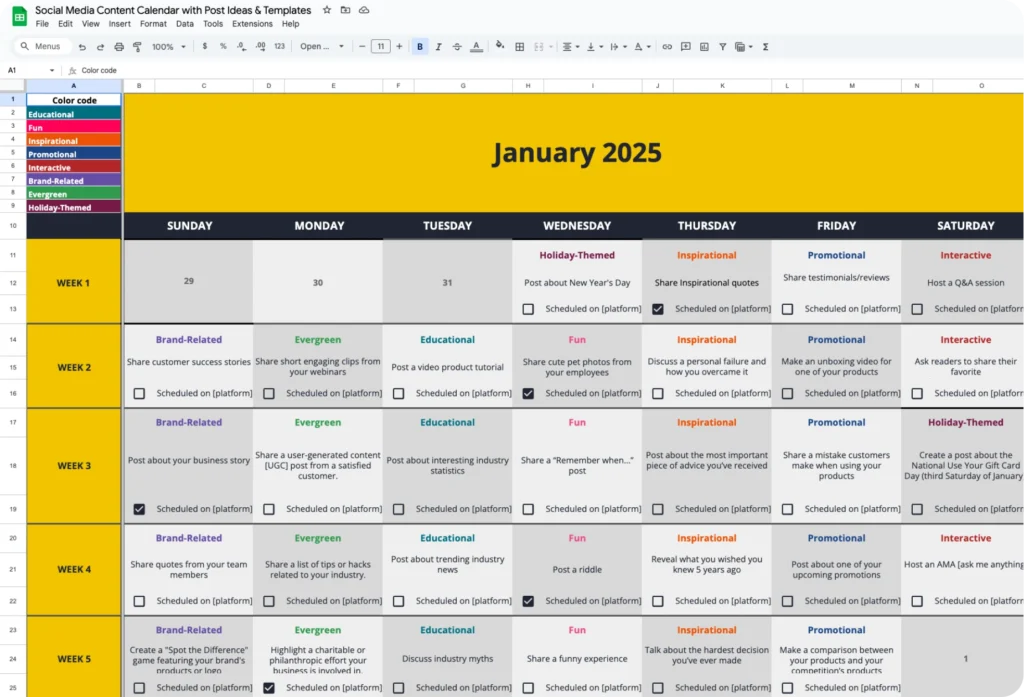This screenshot has height=697, width=1024.
Task: Open the Extensions menu
Action: [251, 24]
